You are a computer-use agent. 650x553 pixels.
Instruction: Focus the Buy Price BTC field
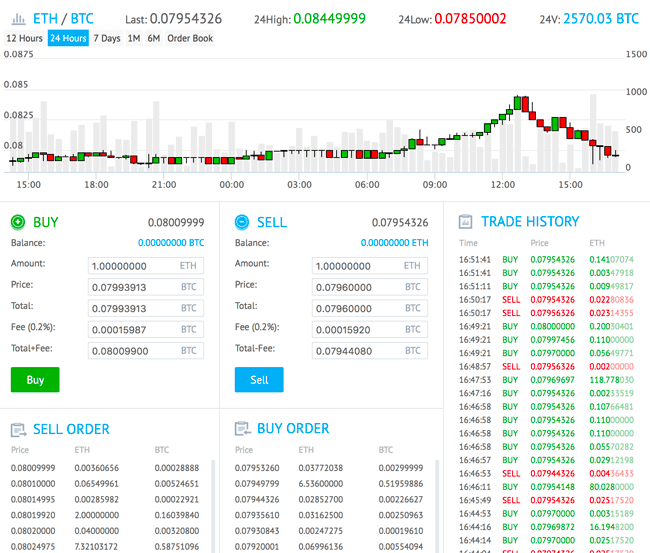[x=146, y=287]
